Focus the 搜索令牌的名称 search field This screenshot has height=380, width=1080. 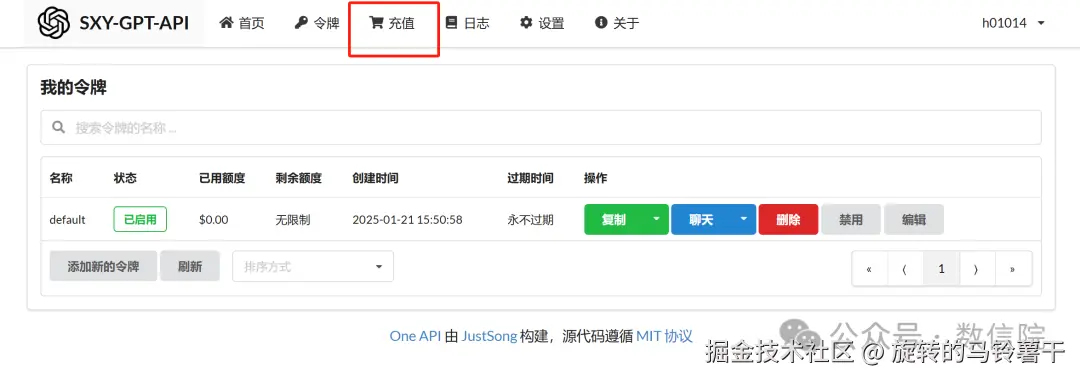541,127
